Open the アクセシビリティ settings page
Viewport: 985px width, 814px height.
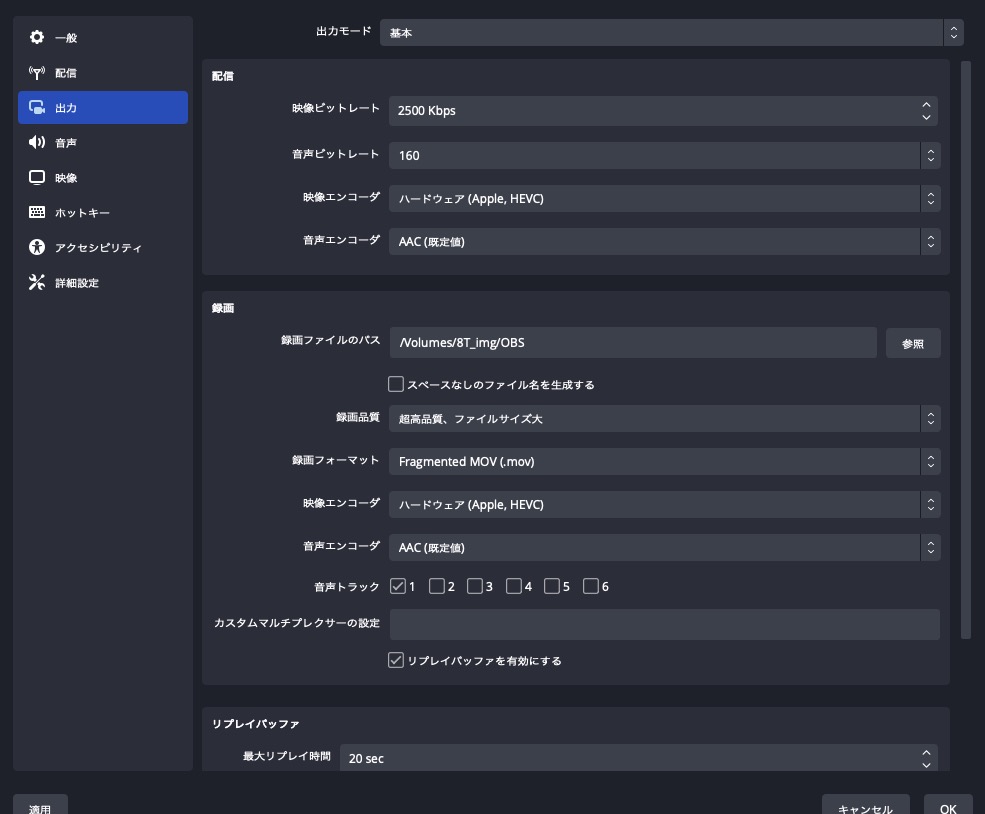click(x=103, y=247)
